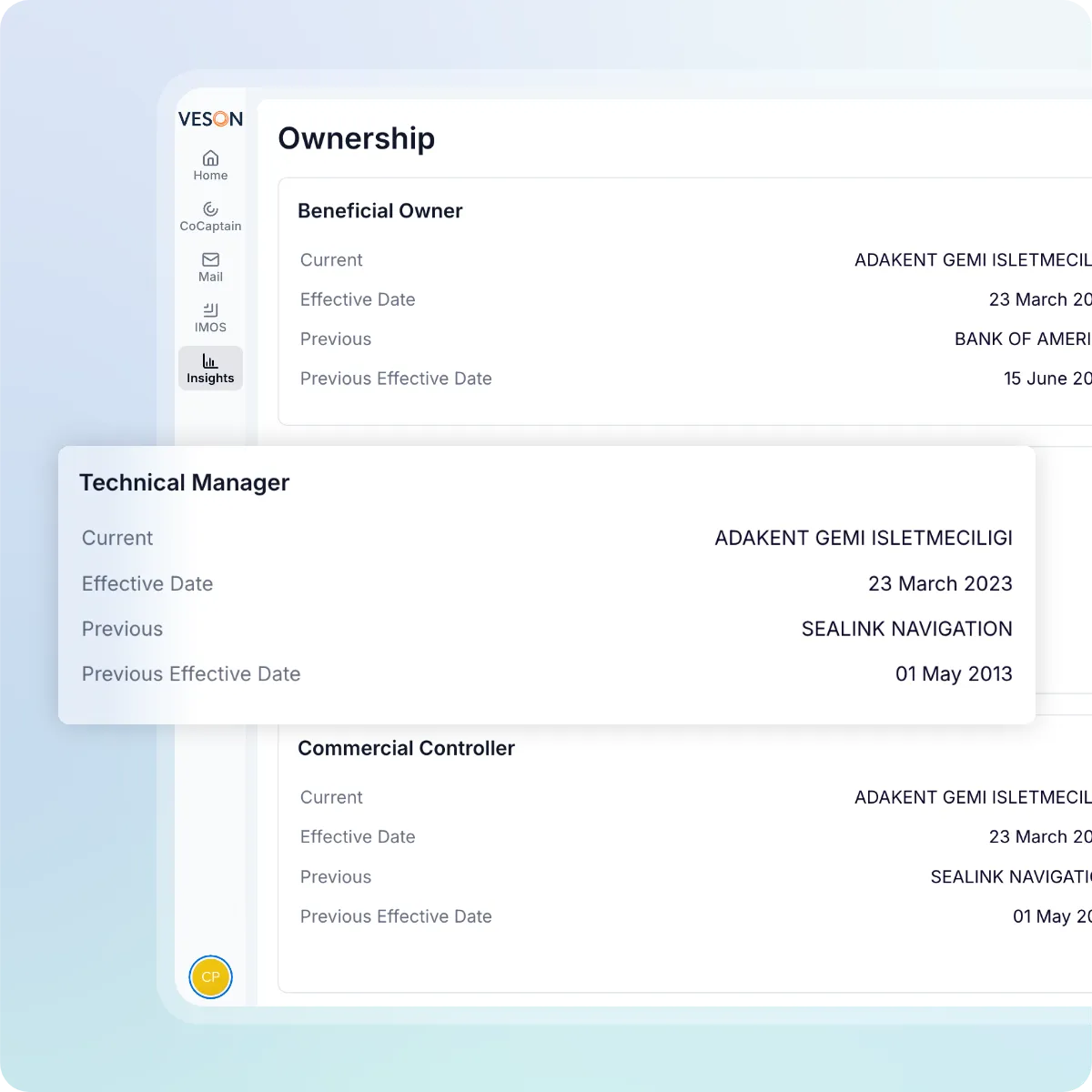
Task: Click the Beneficial Owner Current label
Action: point(331,260)
